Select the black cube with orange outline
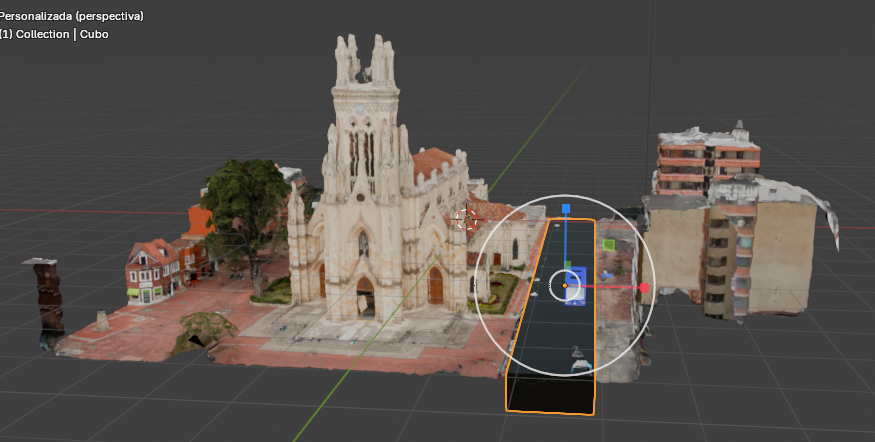The image size is (875, 442). click(x=548, y=388)
